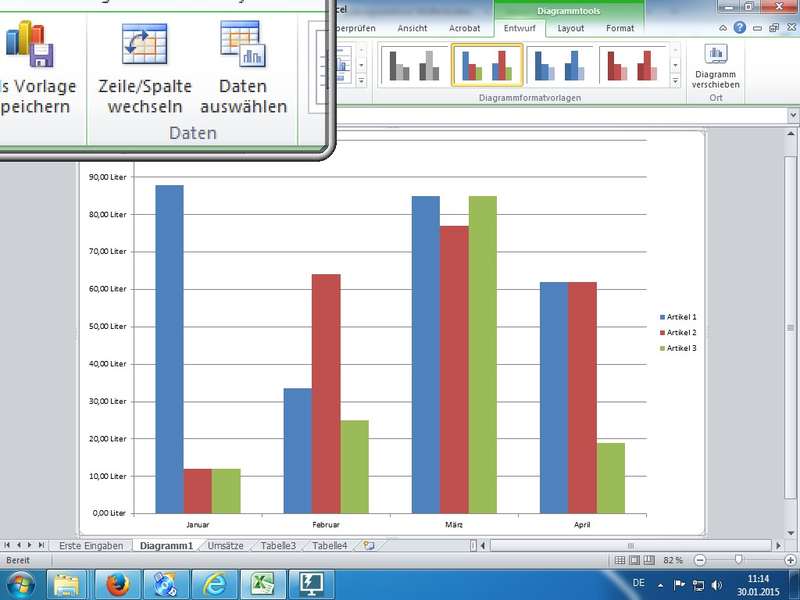Go to last sheet tab arrow
The image size is (800, 600).
coord(41,545)
